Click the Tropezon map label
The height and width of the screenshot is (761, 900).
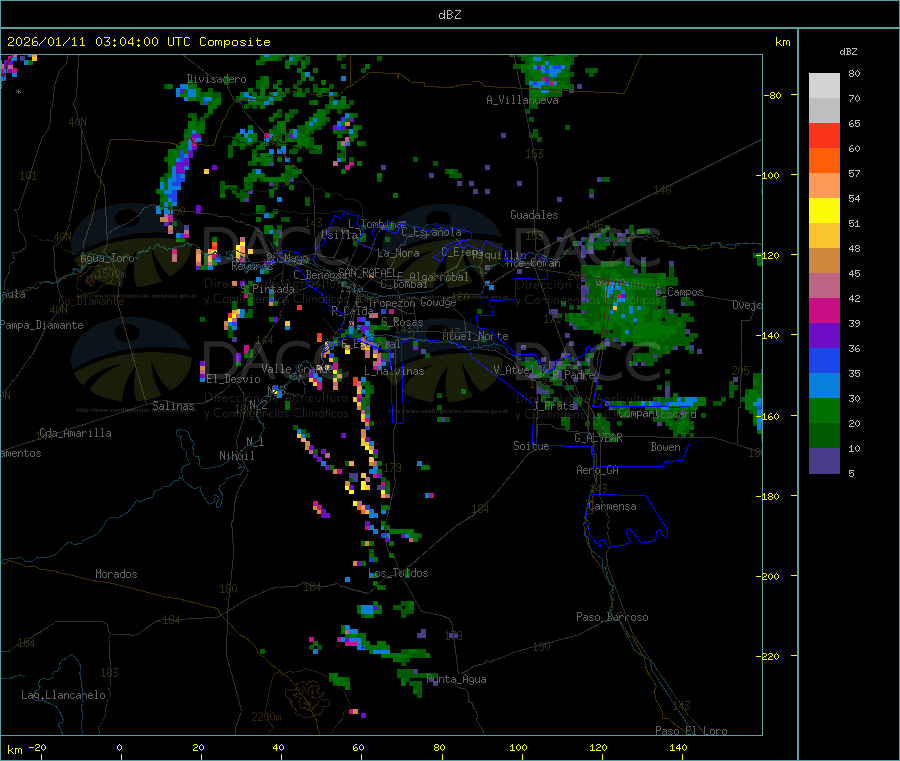click(x=391, y=302)
